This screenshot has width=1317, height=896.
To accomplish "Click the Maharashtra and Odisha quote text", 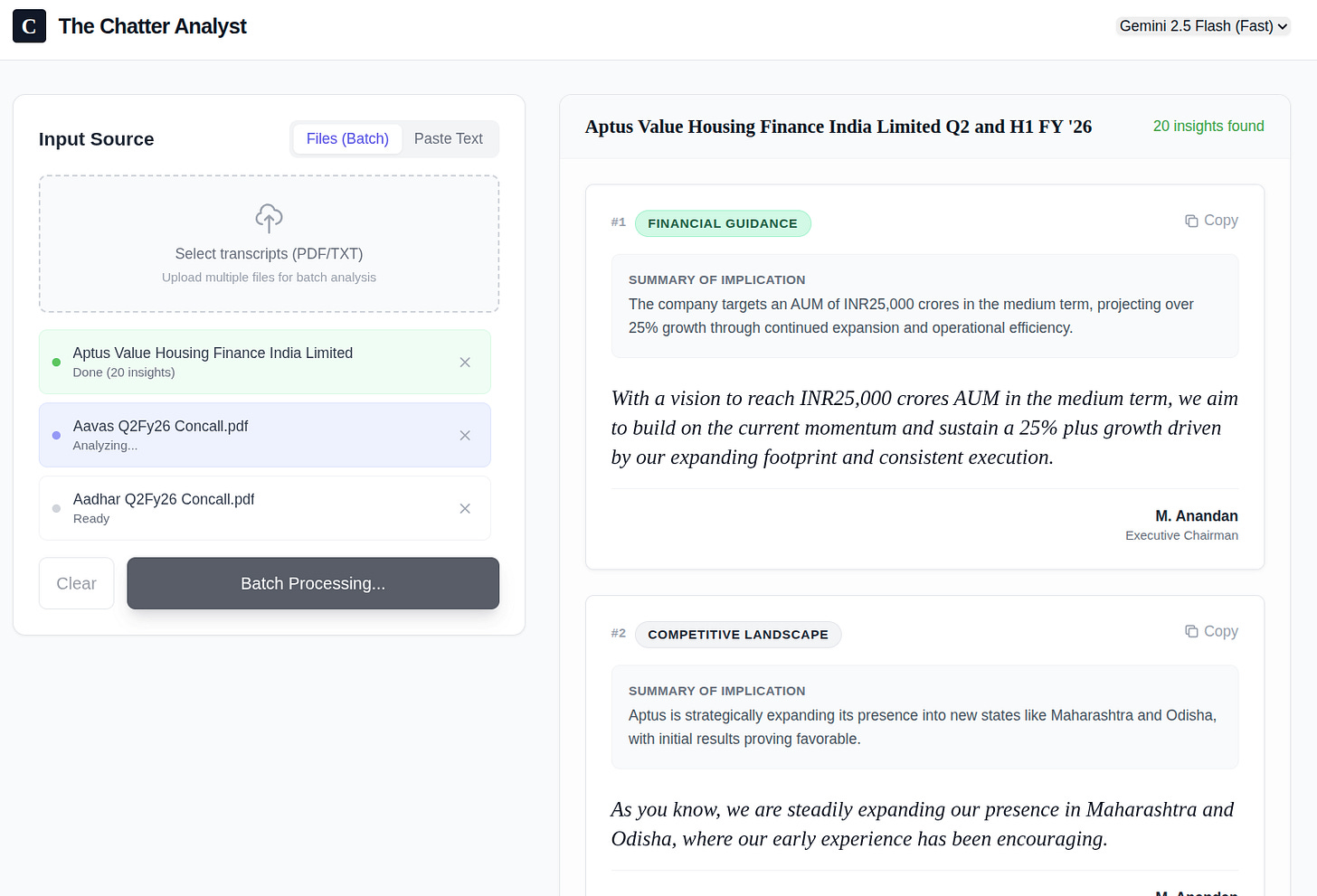I will click(923, 824).
